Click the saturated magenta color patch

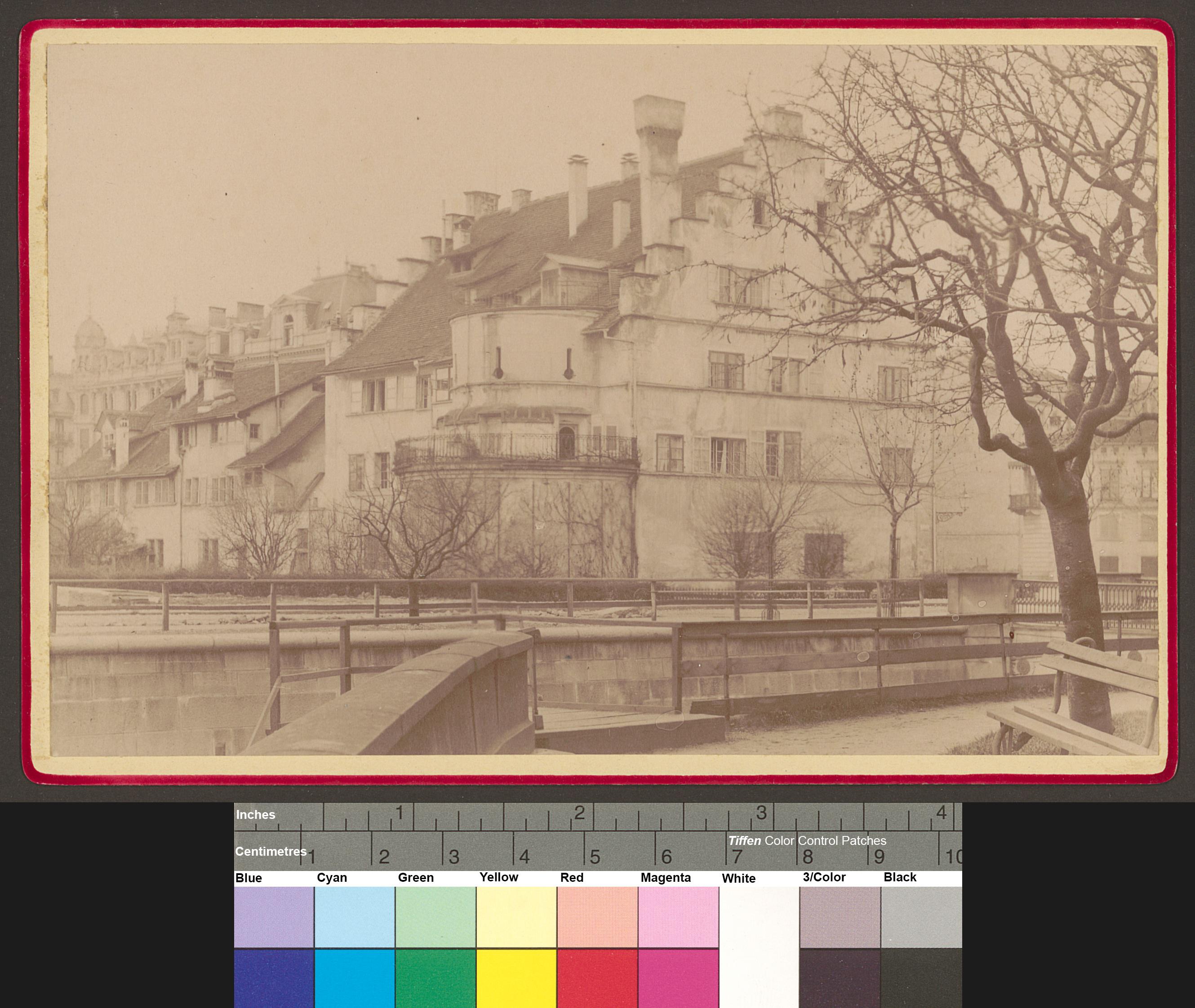679,978
